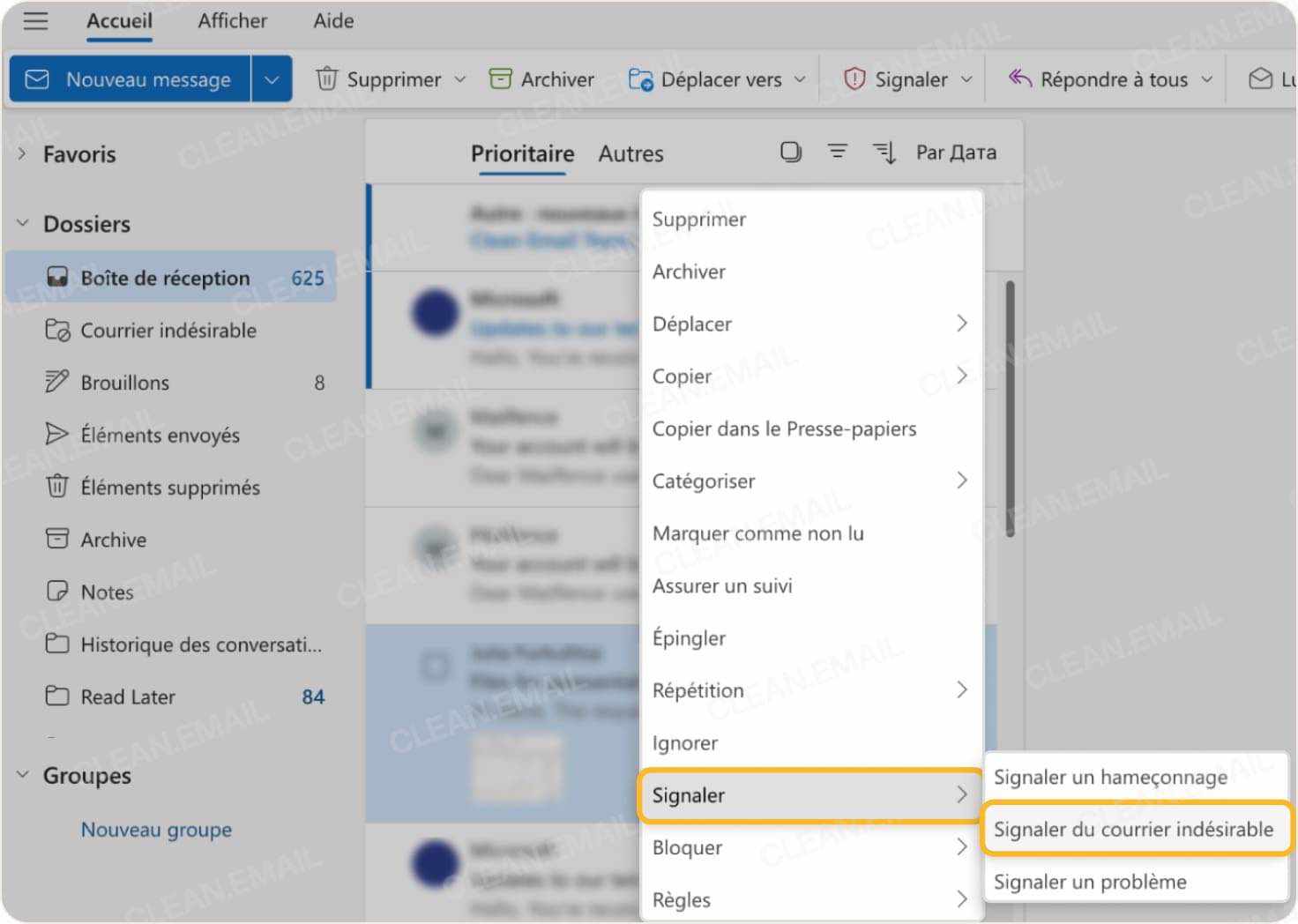Select Signaler un problème

pos(1136,881)
